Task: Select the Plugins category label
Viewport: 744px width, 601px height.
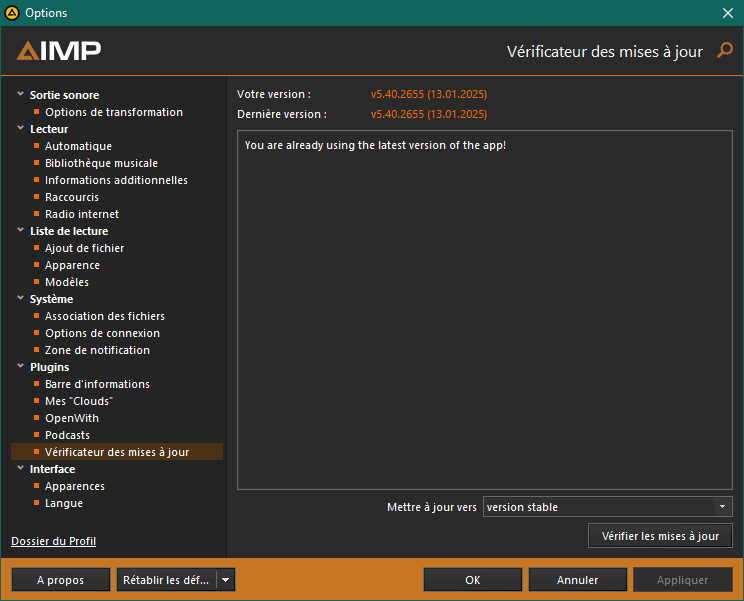Action: (x=49, y=367)
